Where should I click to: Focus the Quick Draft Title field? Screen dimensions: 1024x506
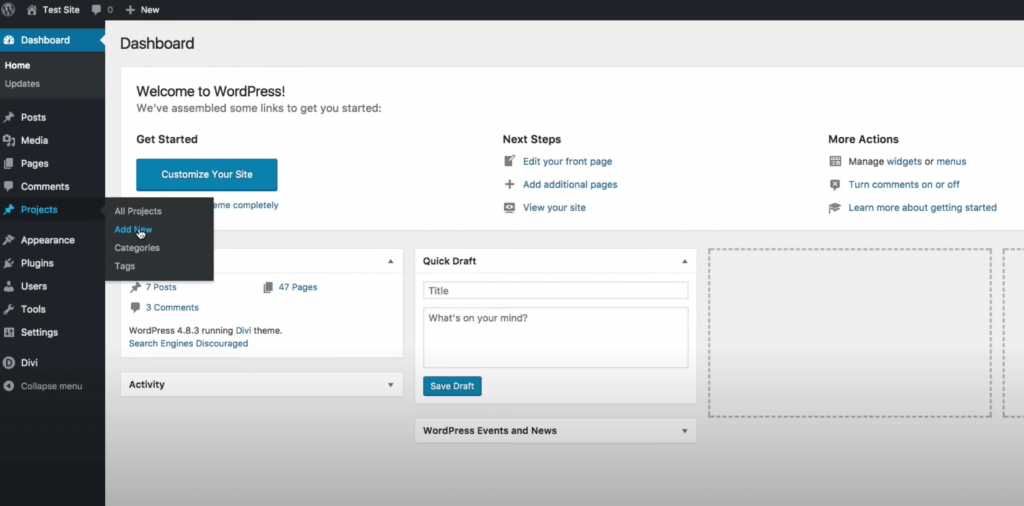556,291
